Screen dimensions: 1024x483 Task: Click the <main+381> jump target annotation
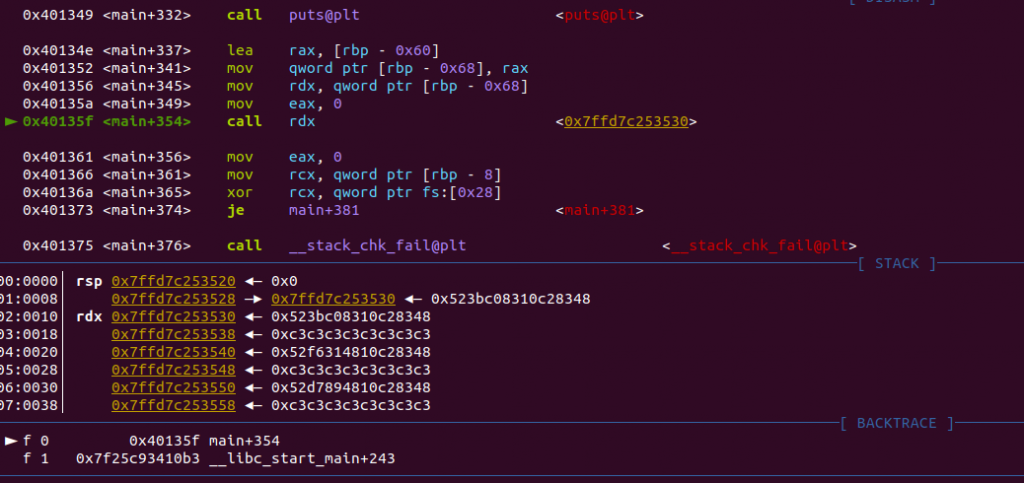click(598, 210)
